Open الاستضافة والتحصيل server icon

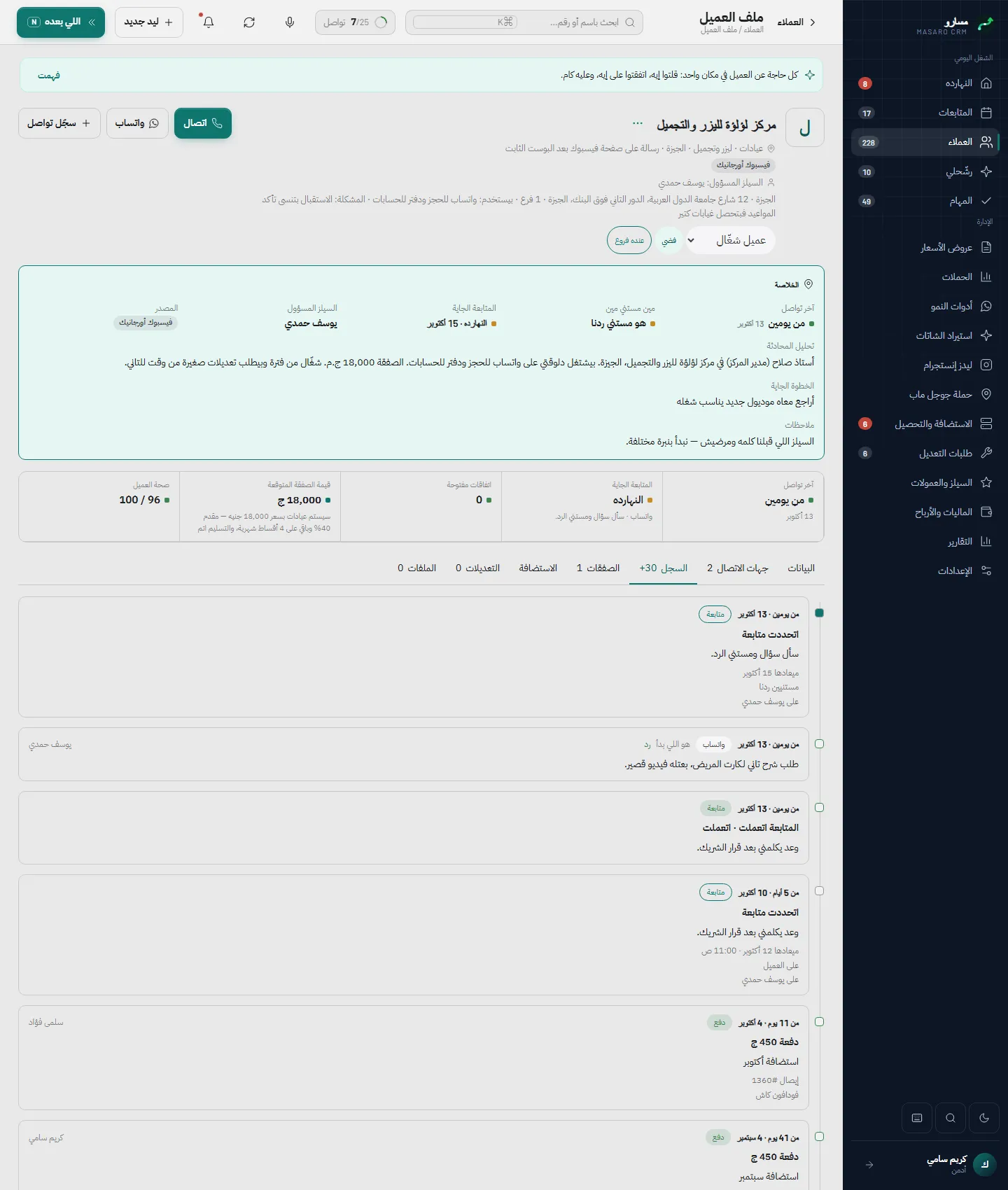(986, 423)
